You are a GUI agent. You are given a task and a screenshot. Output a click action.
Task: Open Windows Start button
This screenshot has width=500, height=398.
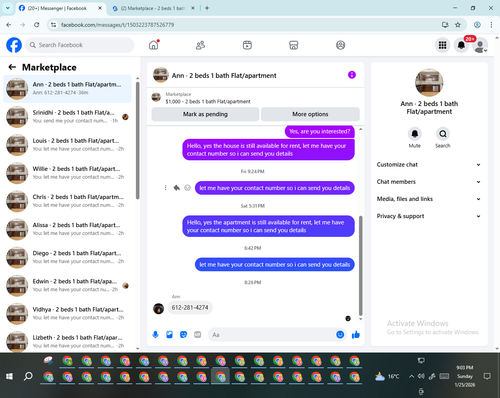click(9, 376)
